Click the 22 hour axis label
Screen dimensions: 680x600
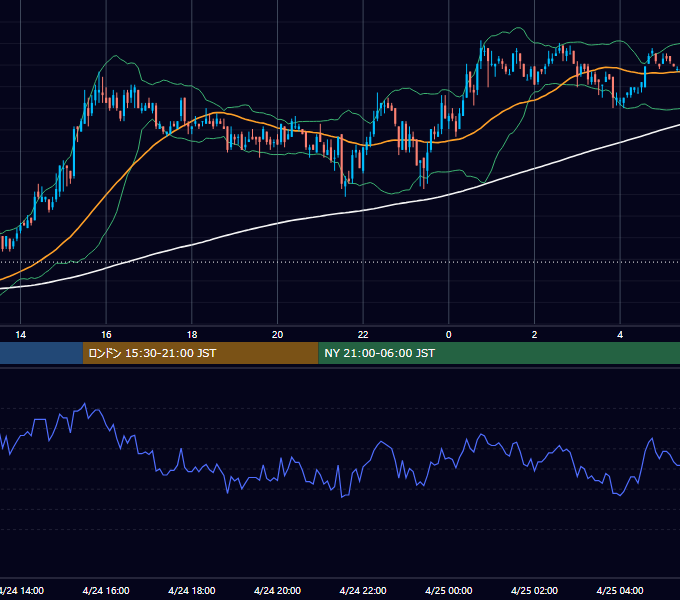[x=363, y=335]
